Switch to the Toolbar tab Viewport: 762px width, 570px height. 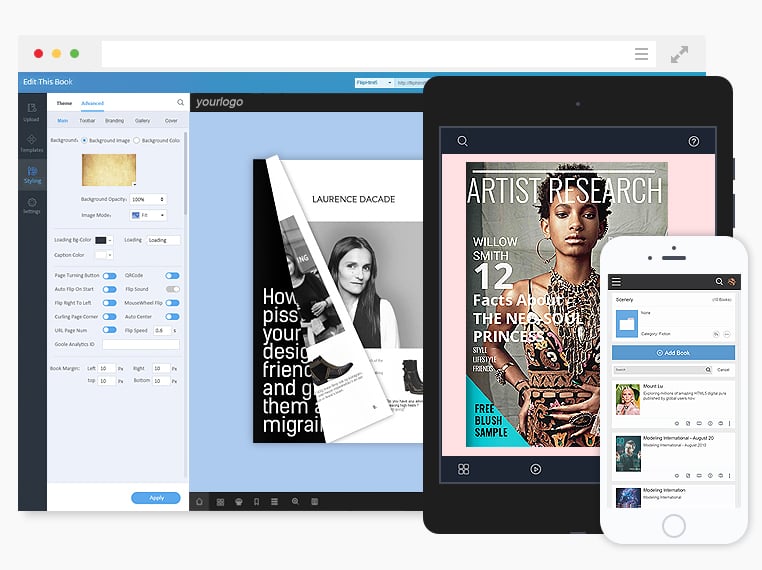pos(88,120)
